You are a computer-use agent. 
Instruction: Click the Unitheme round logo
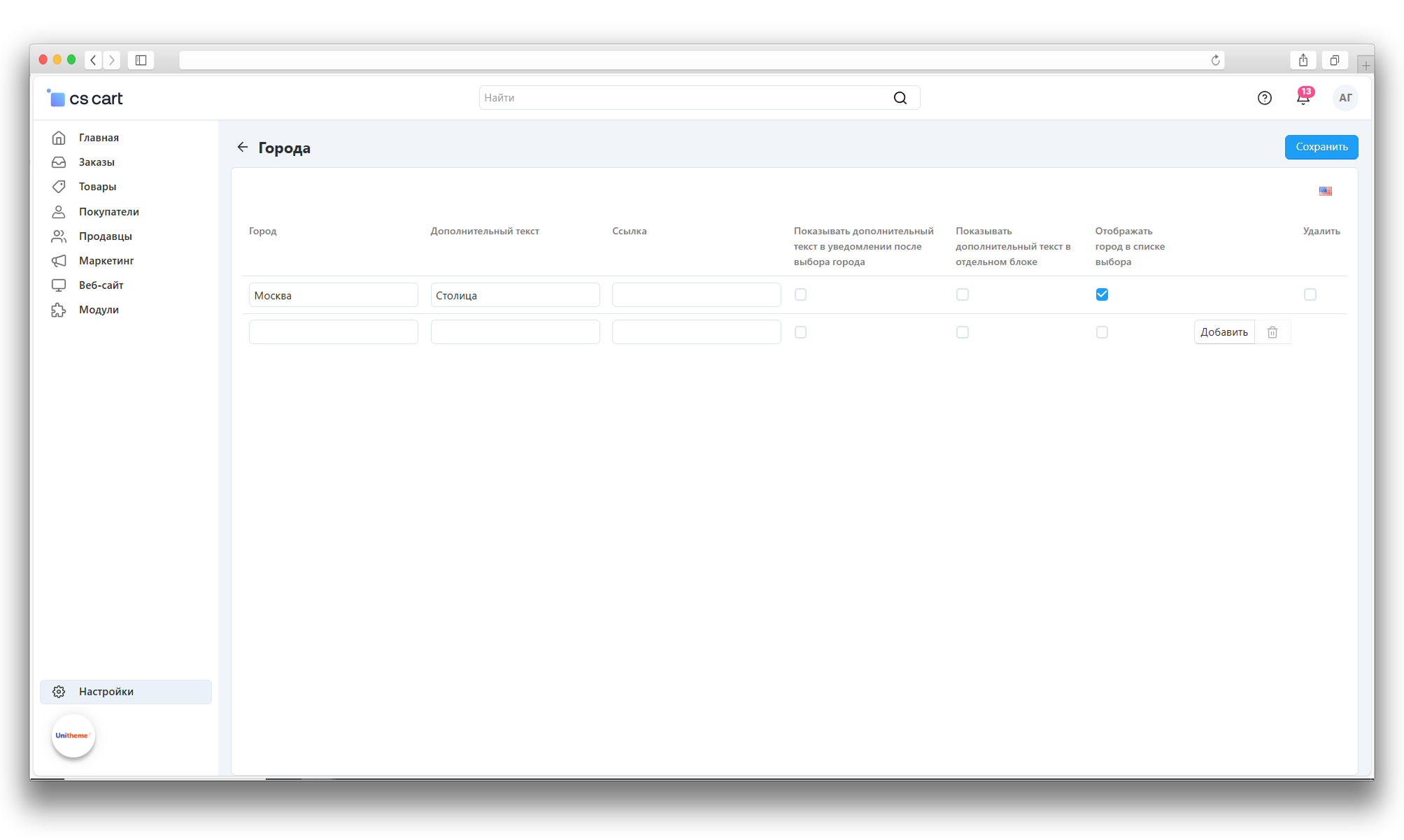[x=73, y=736]
